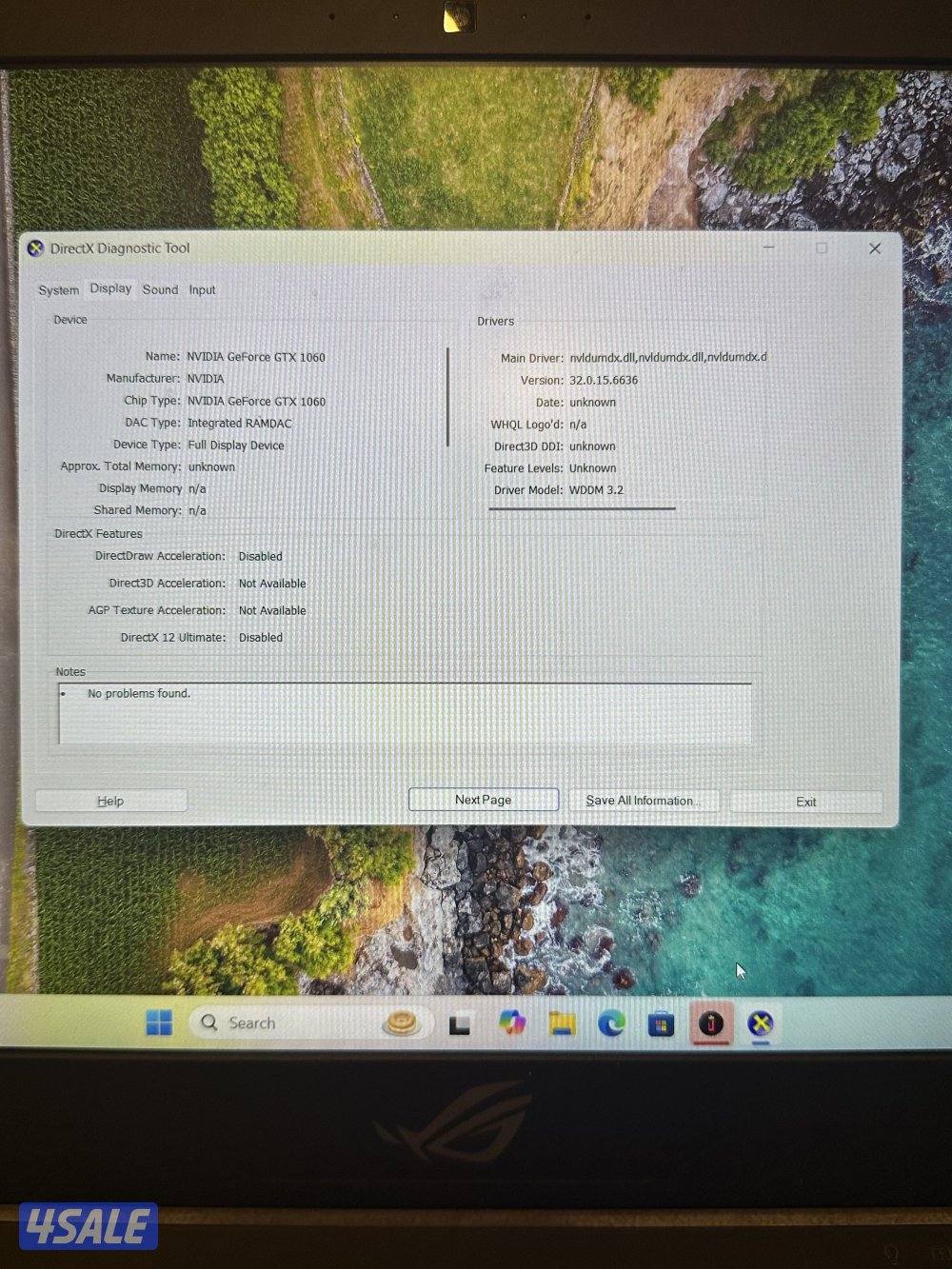Viewport: 952px width, 1269px height.
Task: Open the Input tab
Action: [x=202, y=289]
